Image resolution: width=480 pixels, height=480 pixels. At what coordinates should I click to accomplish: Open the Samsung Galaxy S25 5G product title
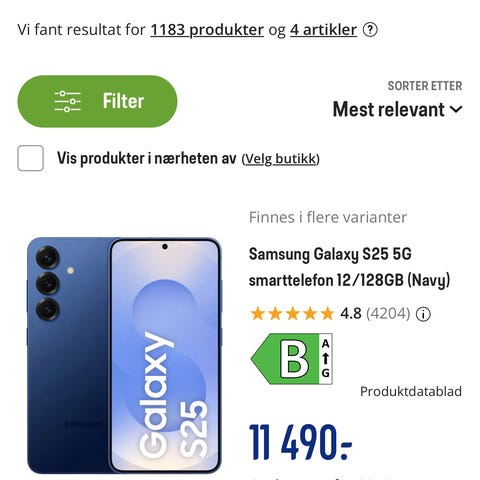pyautogui.click(x=349, y=267)
